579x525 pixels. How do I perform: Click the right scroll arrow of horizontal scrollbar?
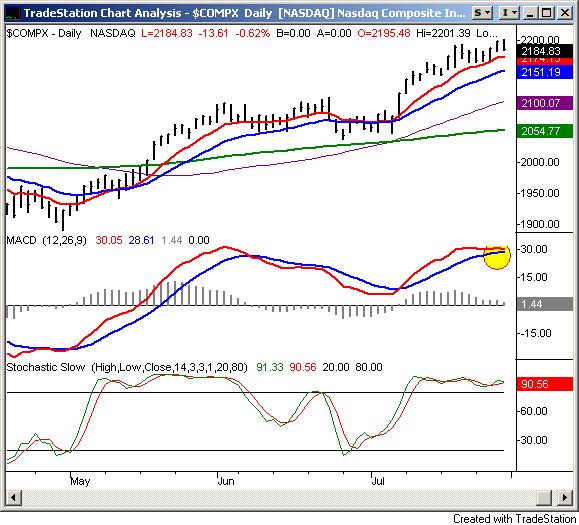[565, 497]
